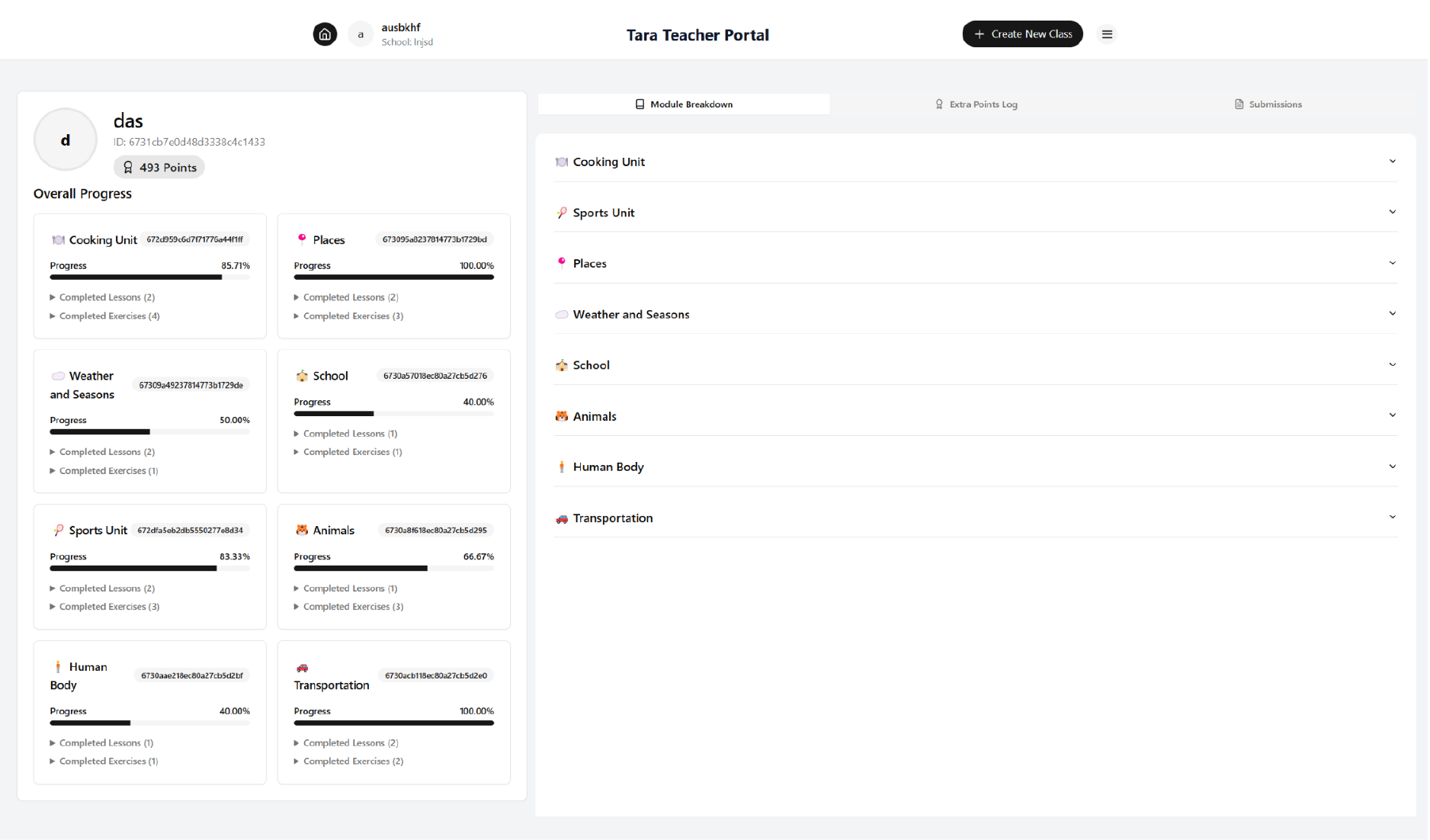Click the medal icon in points badge
Screen dimensions: 1430x840
click(128, 168)
